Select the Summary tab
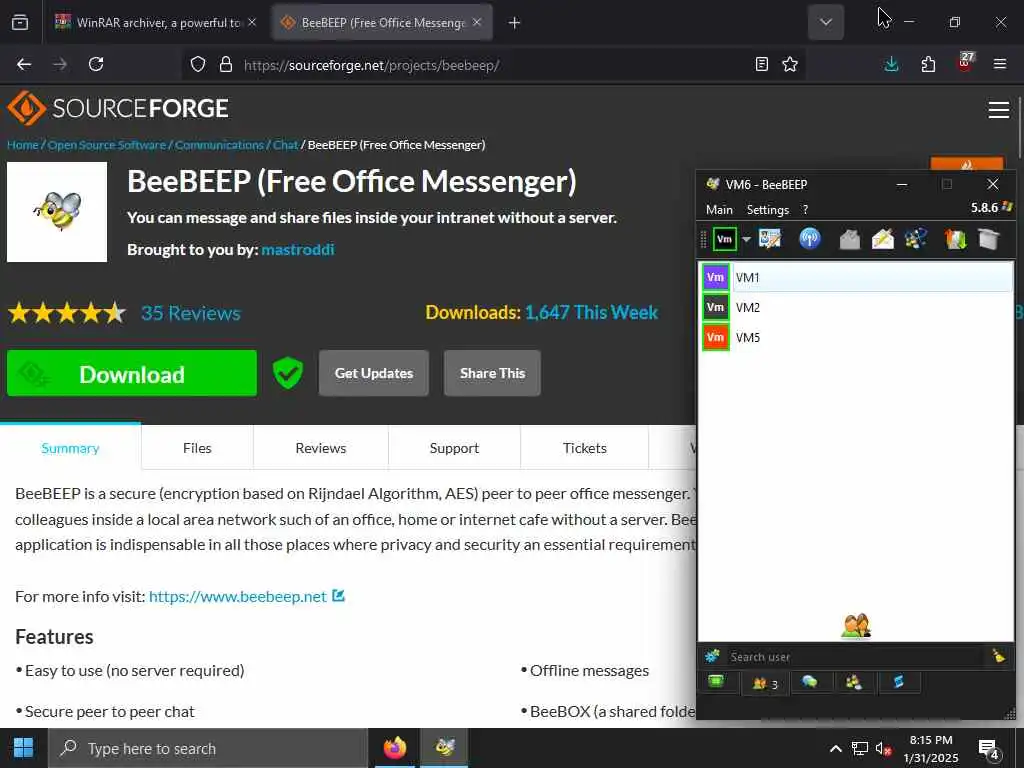Screen dimensions: 1024x768 click(x=70, y=448)
